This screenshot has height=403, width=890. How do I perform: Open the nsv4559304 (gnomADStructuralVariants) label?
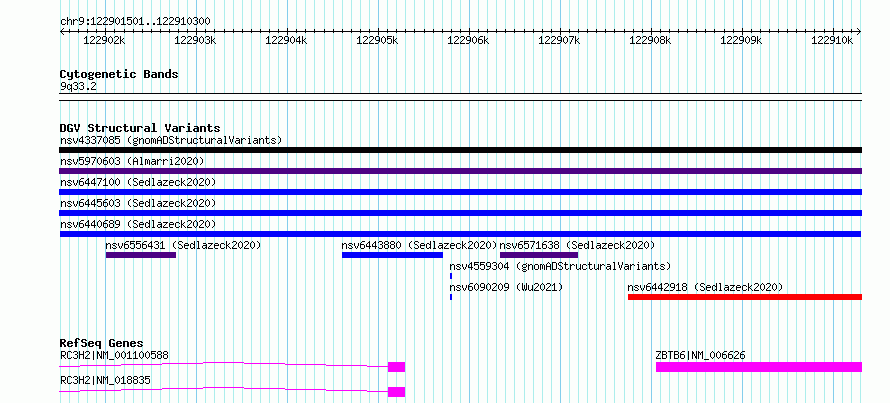[x=560, y=266]
